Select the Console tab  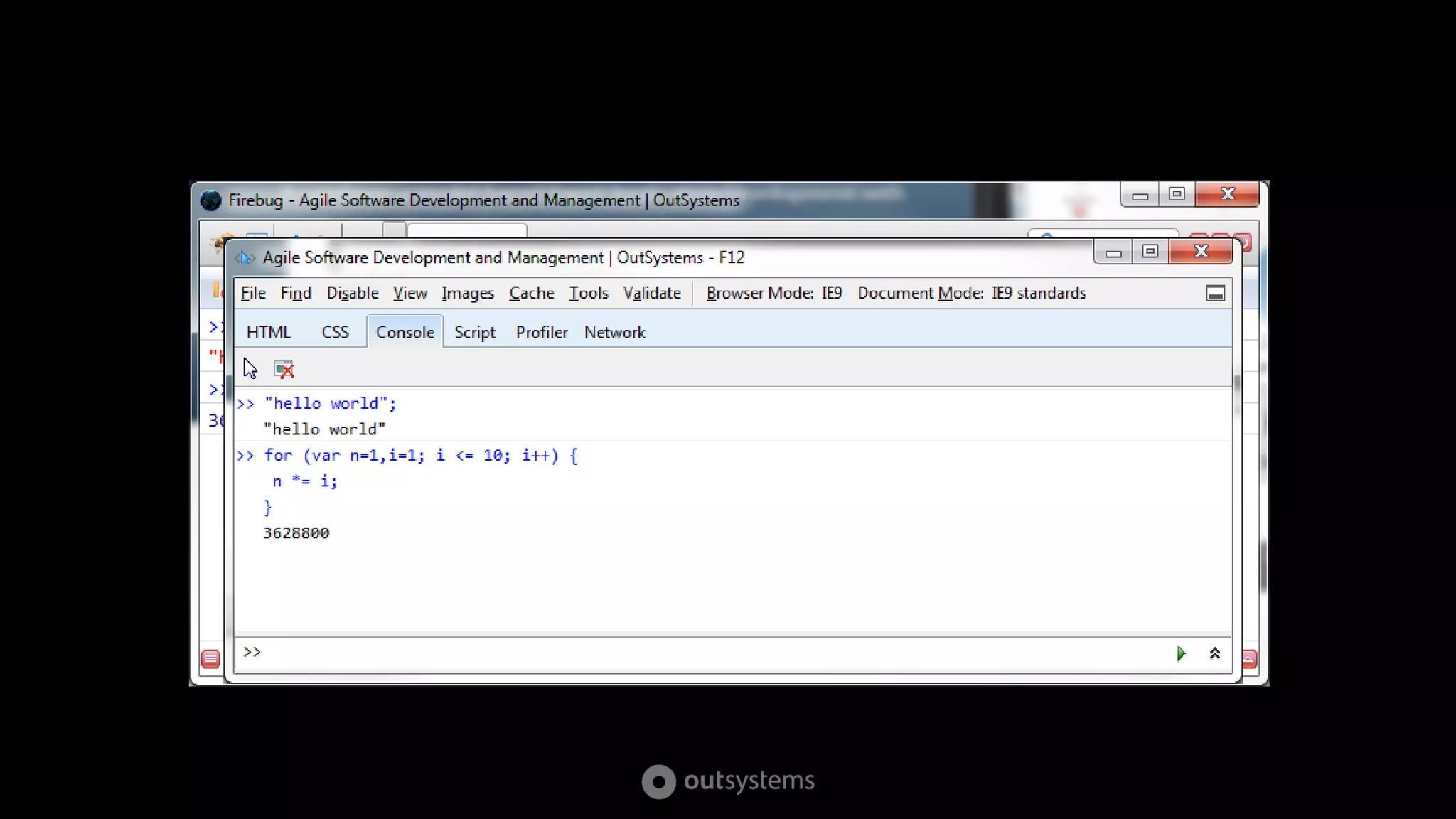(405, 333)
